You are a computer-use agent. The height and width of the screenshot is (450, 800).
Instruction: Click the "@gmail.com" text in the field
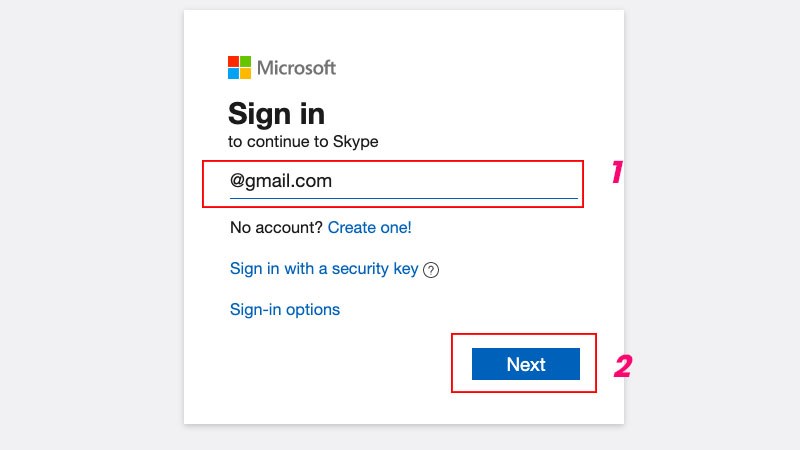coord(281,181)
